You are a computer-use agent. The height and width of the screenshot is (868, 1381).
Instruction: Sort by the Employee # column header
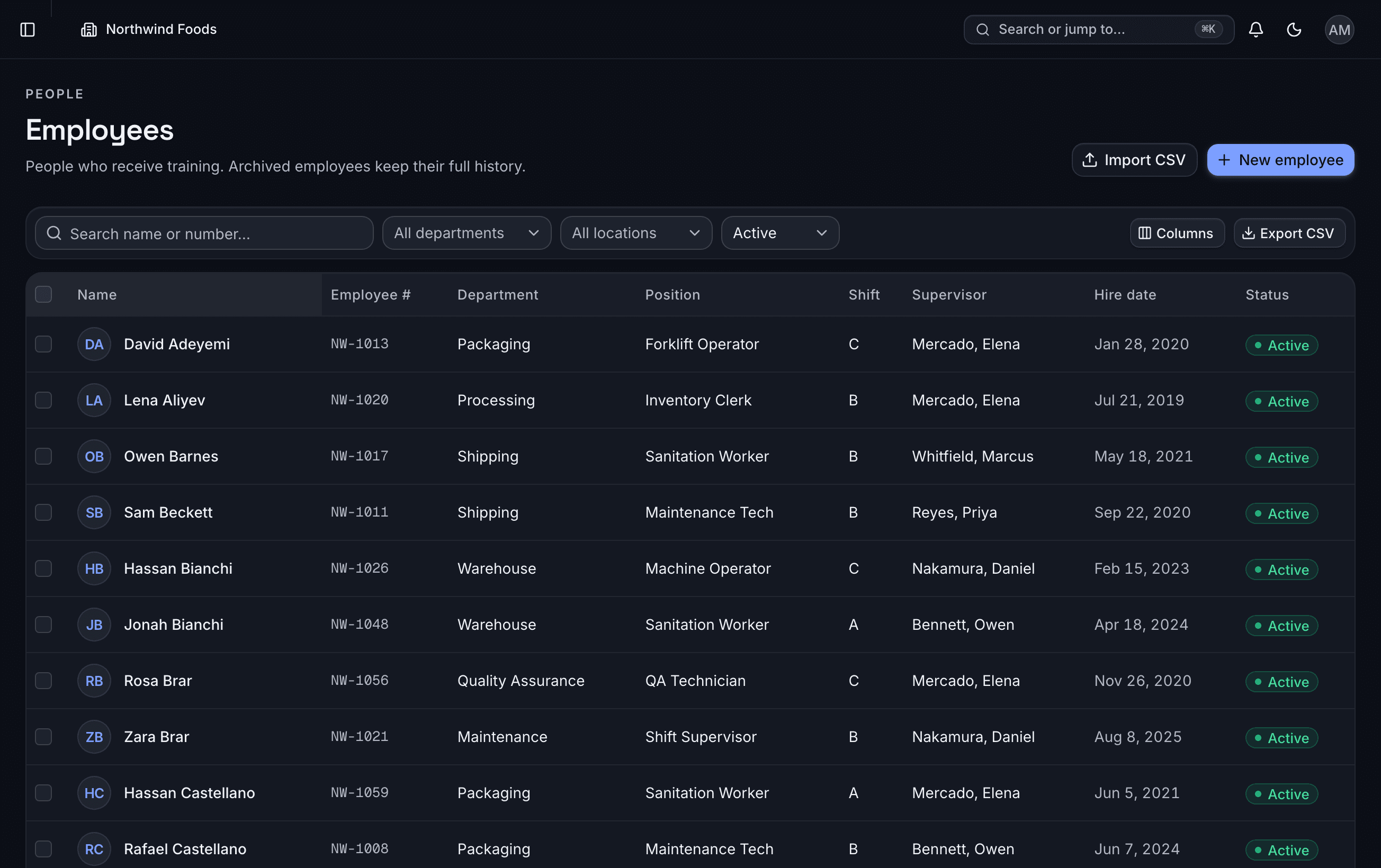coord(371,295)
